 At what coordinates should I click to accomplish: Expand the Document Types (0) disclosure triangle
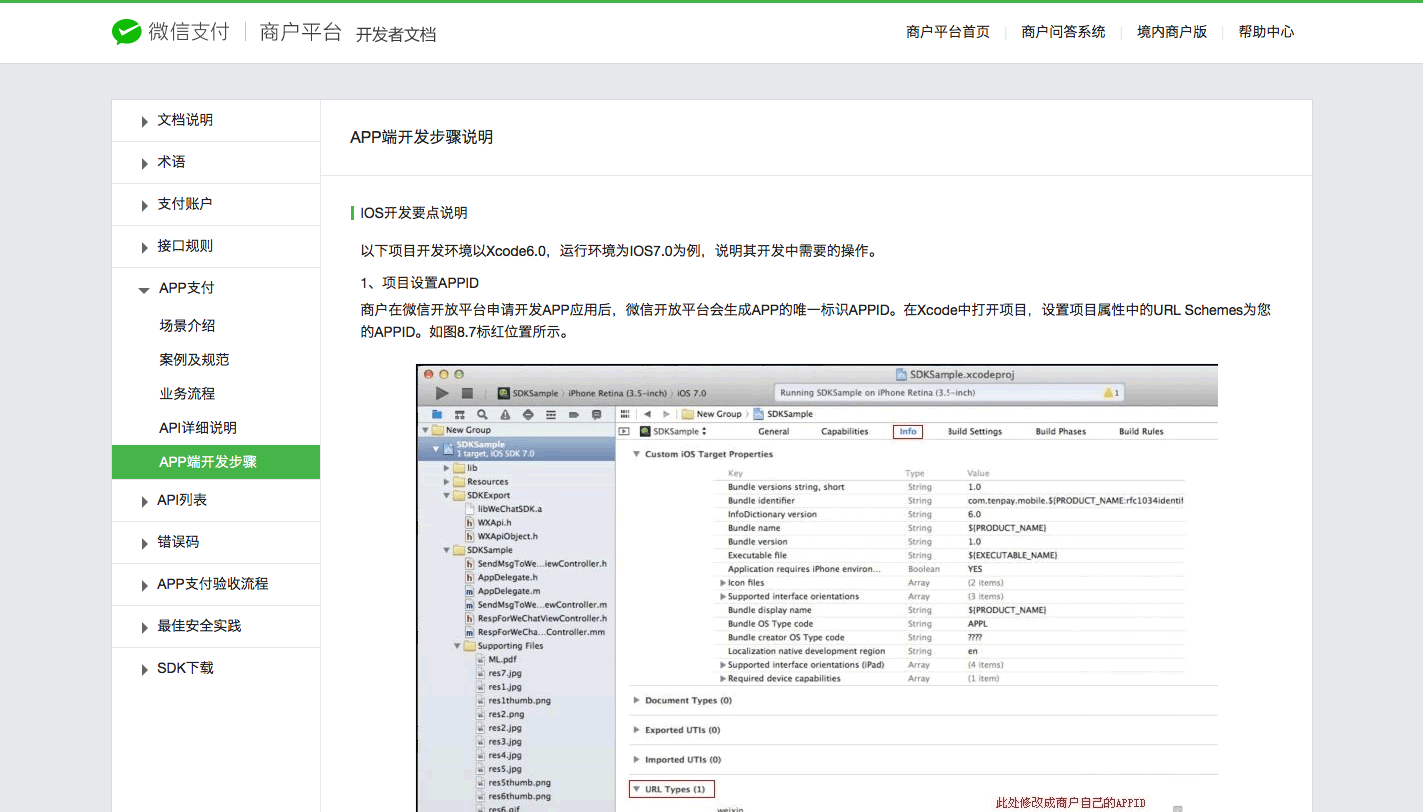tap(637, 700)
